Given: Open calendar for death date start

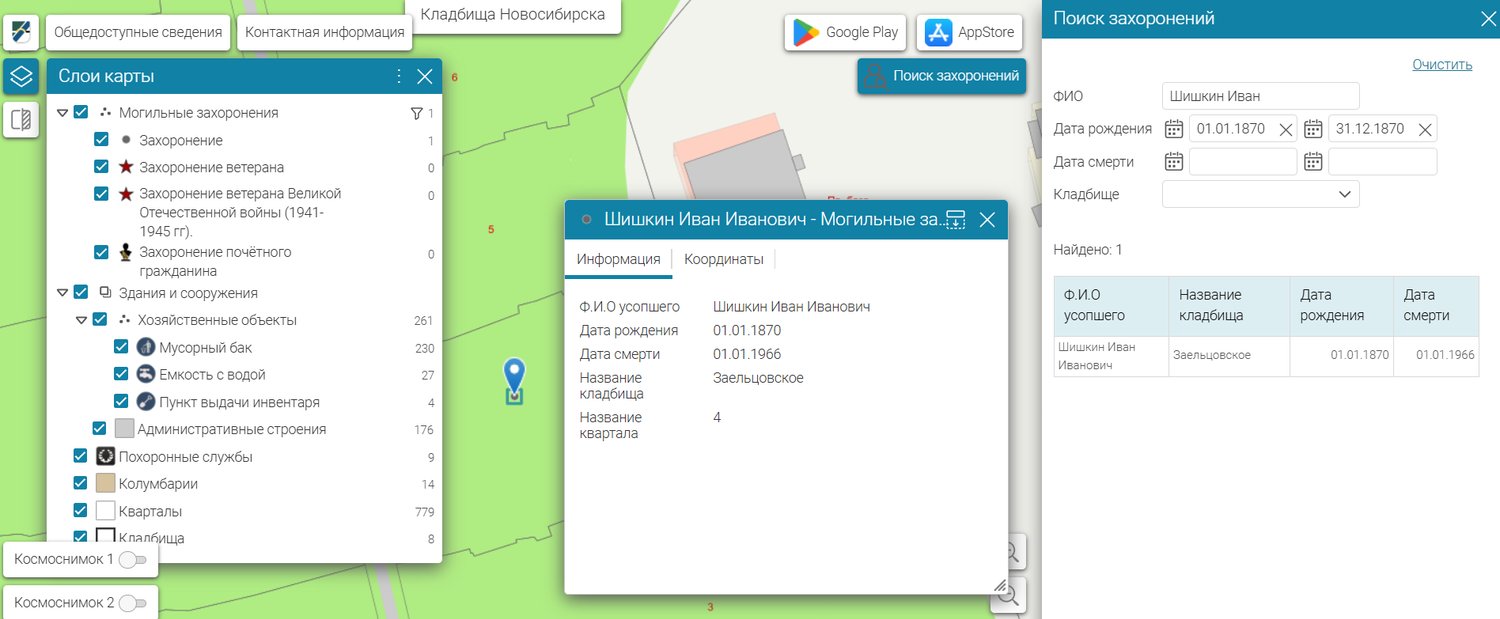Looking at the screenshot, I should (x=1174, y=162).
